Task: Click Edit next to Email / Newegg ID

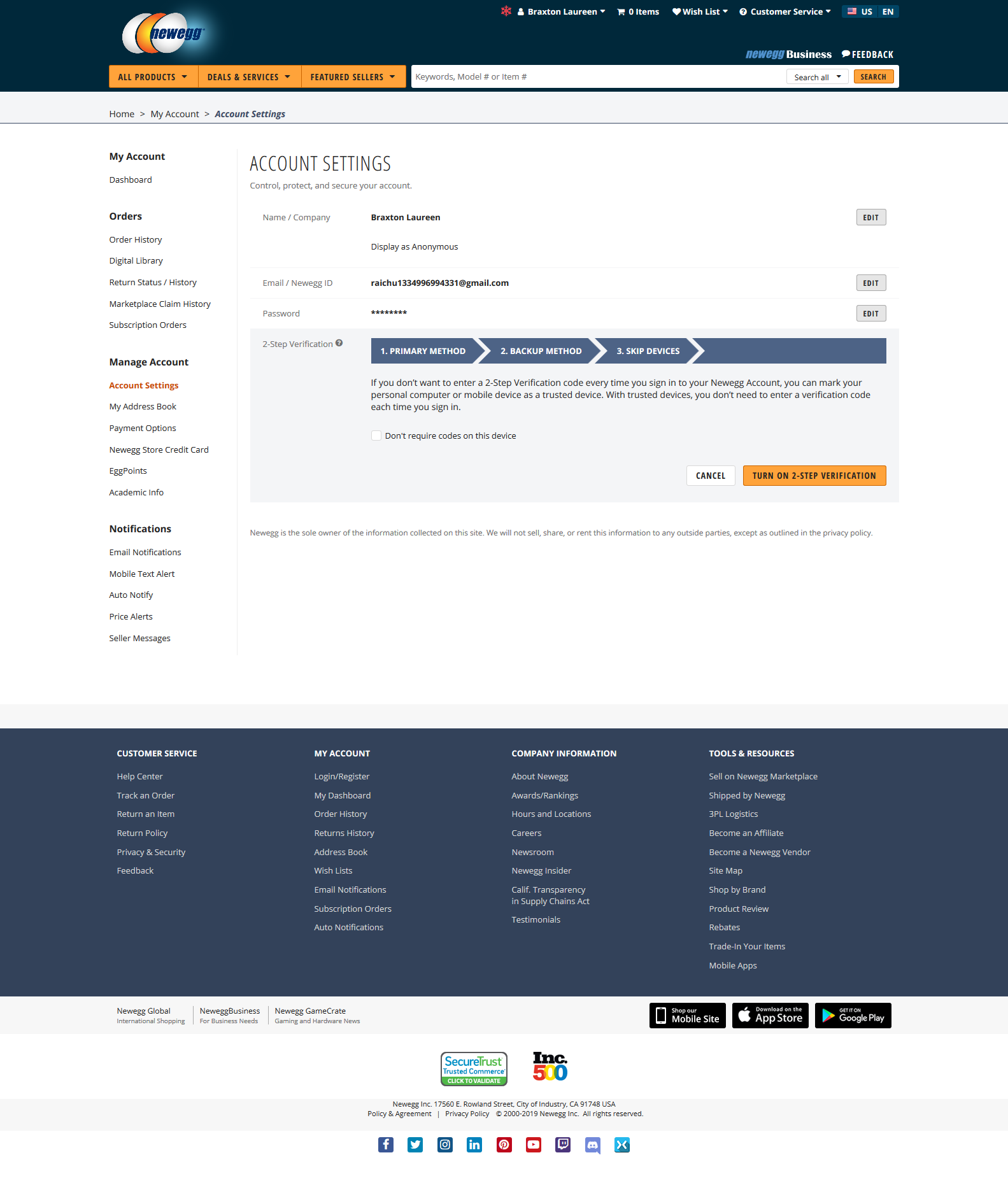Action: [871, 283]
